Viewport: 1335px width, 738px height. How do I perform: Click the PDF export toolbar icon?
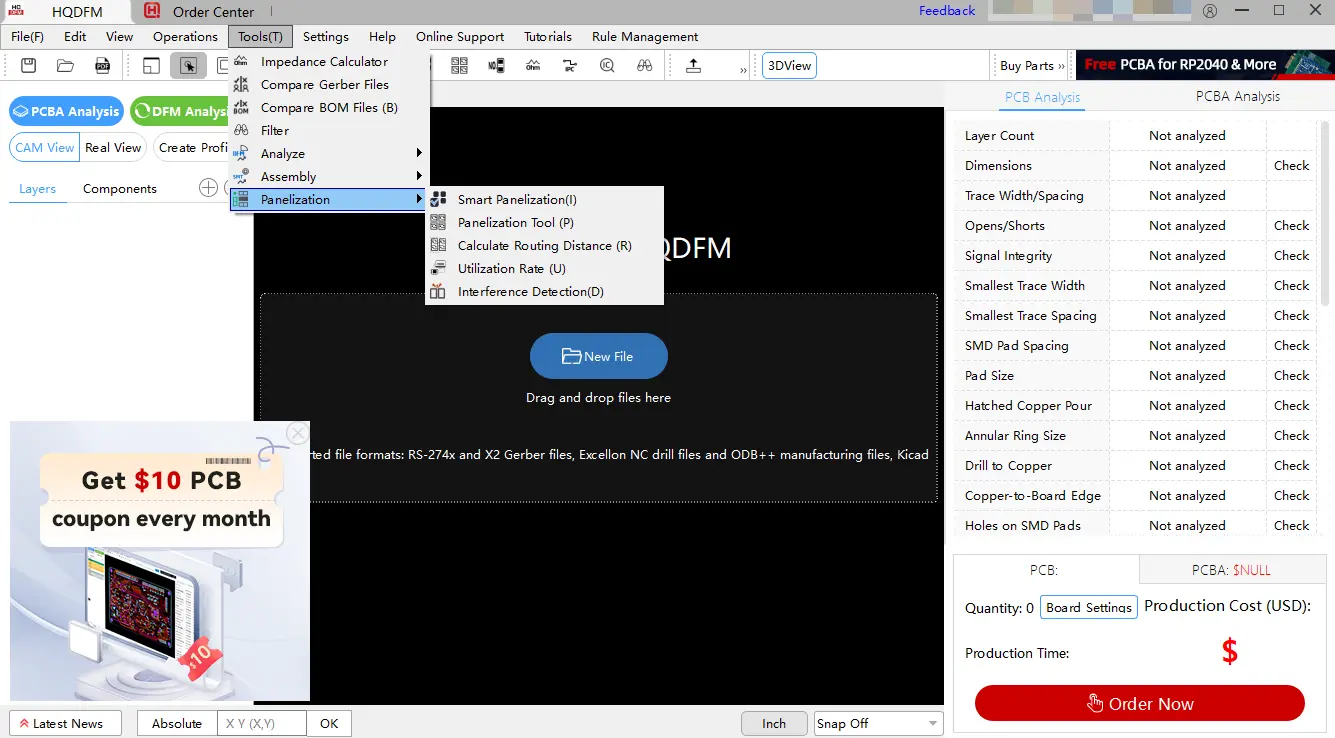pyautogui.click(x=102, y=66)
